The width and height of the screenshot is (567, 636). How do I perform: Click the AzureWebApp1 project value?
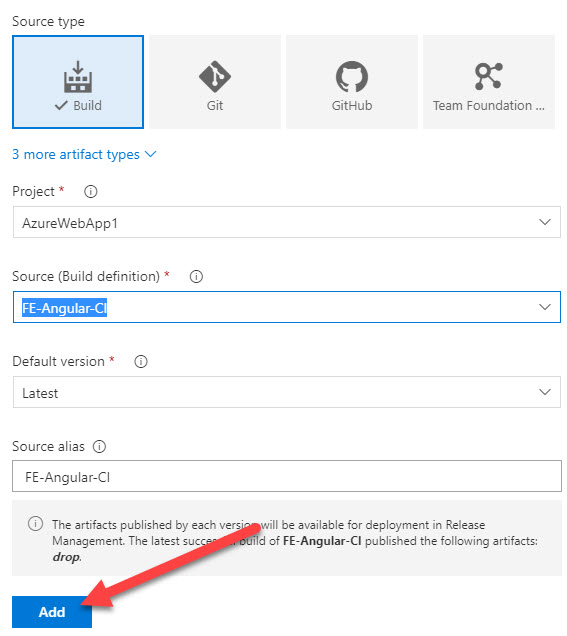pos(70,223)
